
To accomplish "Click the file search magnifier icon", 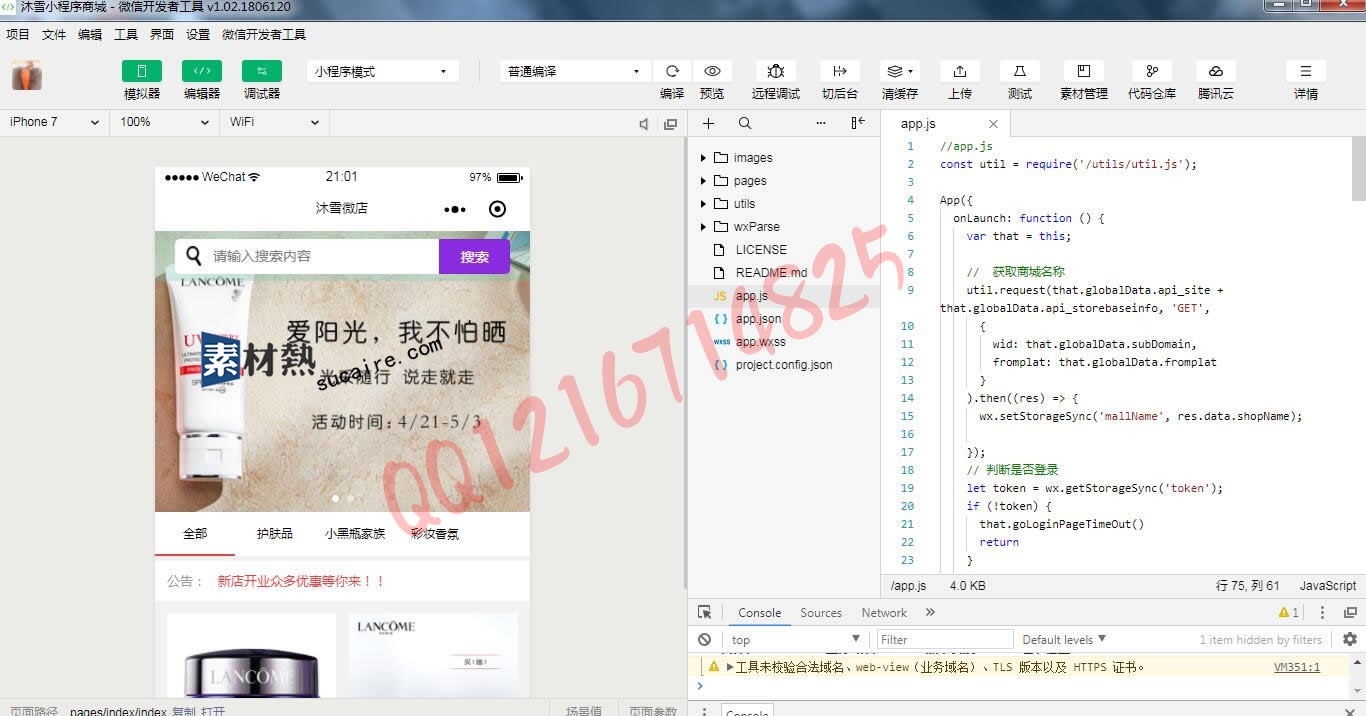I will click(745, 123).
